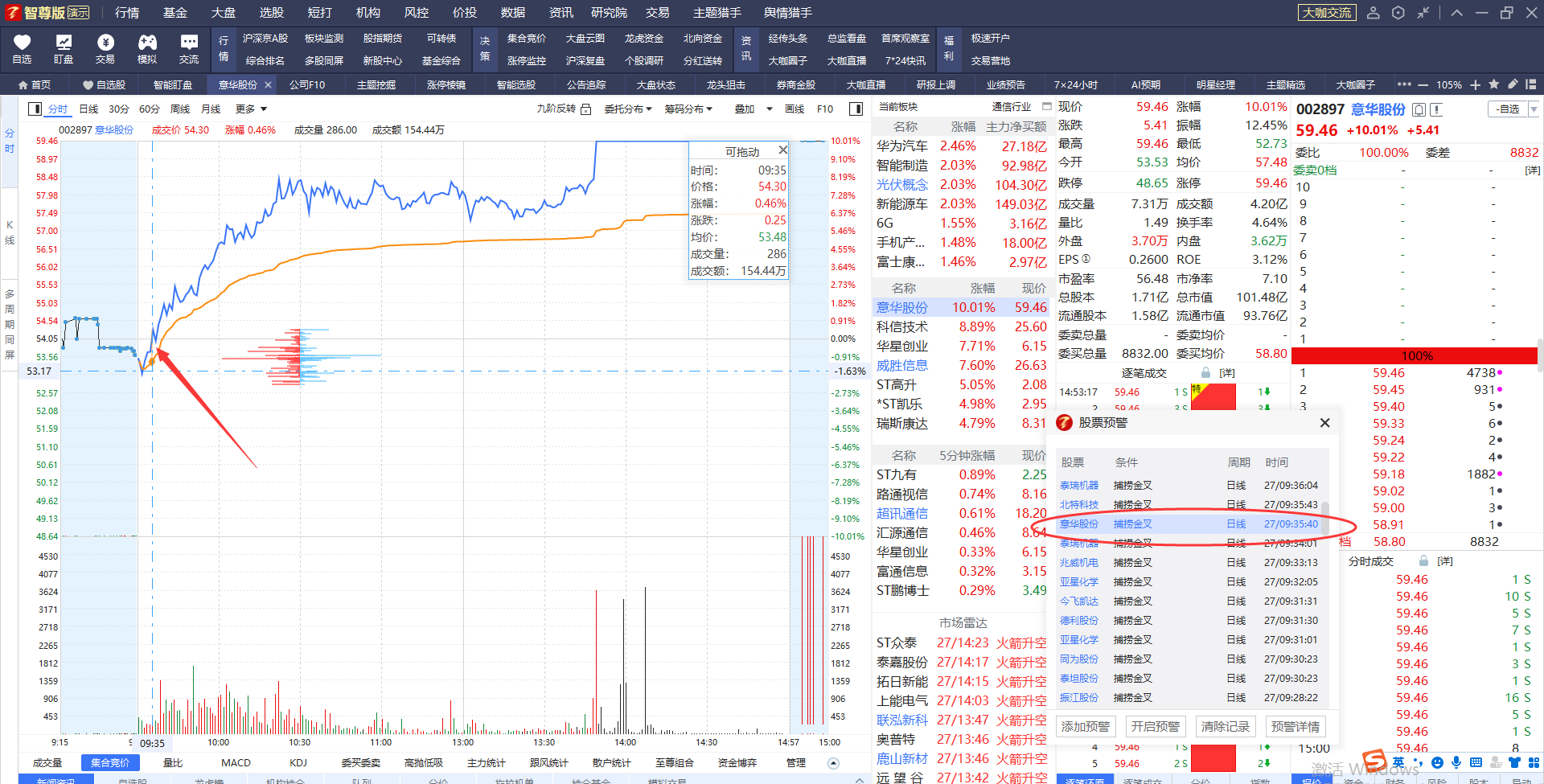Expand the 更多 period dropdown
Viewport: 1544px width, 784px height.
251,109
